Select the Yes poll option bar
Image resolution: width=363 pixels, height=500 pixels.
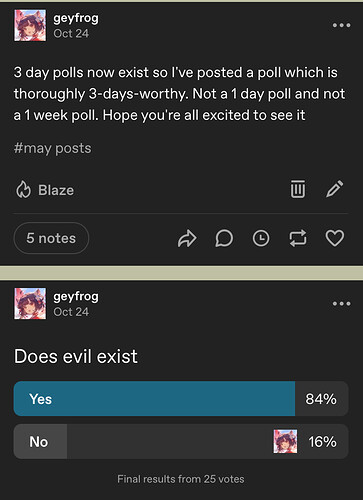181,399
